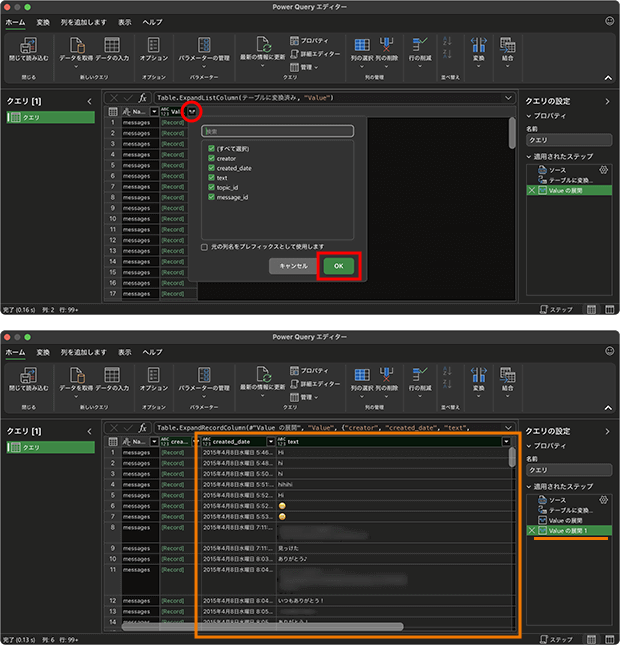The height and width of the screenshot is (645, 620).
Task: Expand formula bar chevron in top window
Action: [x=508, y=98]
